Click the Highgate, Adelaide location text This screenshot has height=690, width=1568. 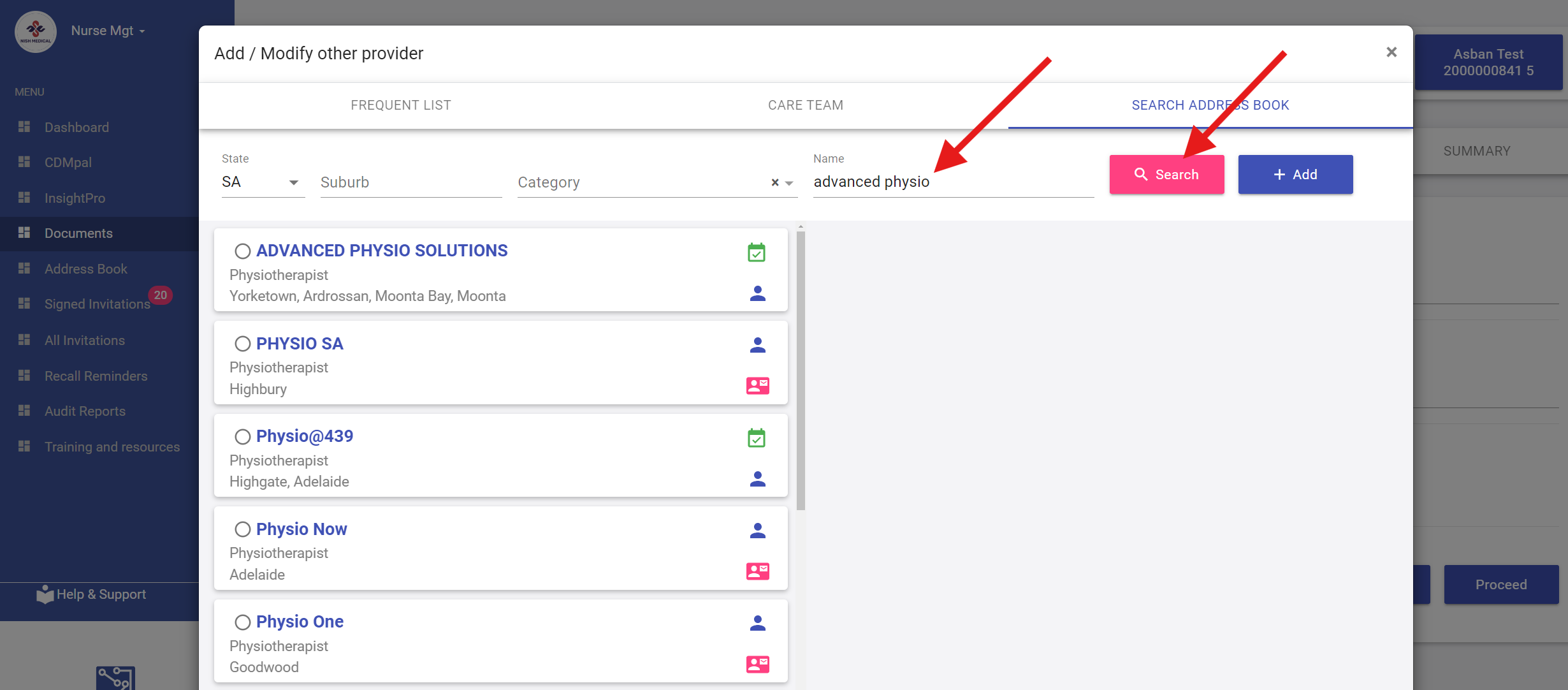pyautogui.click(x=289, y=481)
